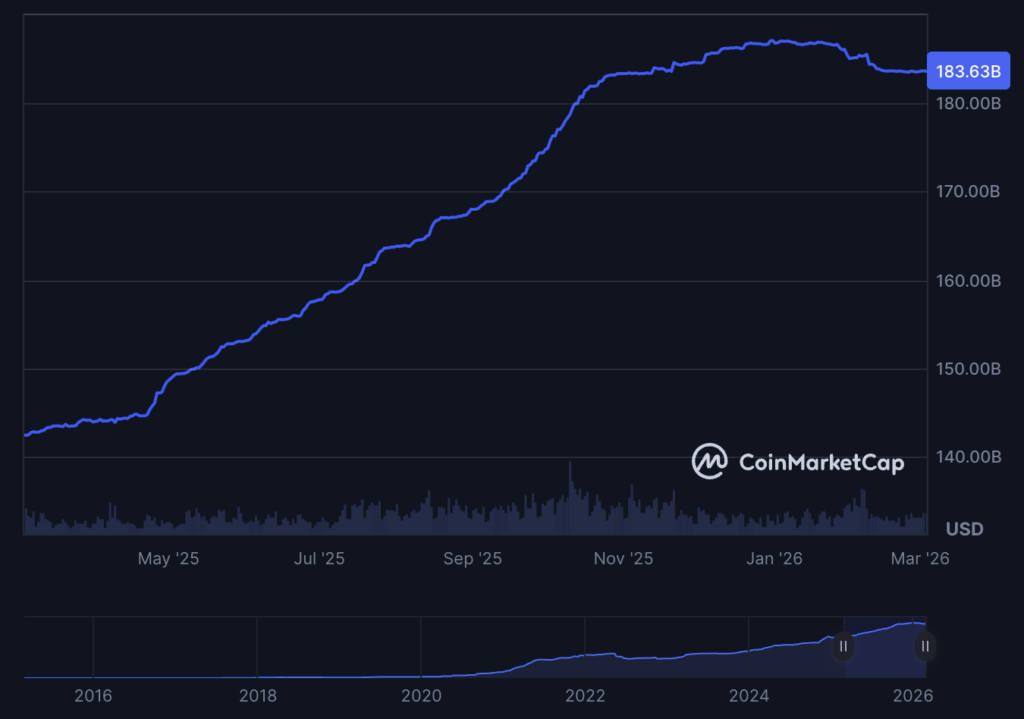This screenshot has width=1024, height=719.
Task: Select the 2018 marker in the navigator
Action: tap(257, 695)
